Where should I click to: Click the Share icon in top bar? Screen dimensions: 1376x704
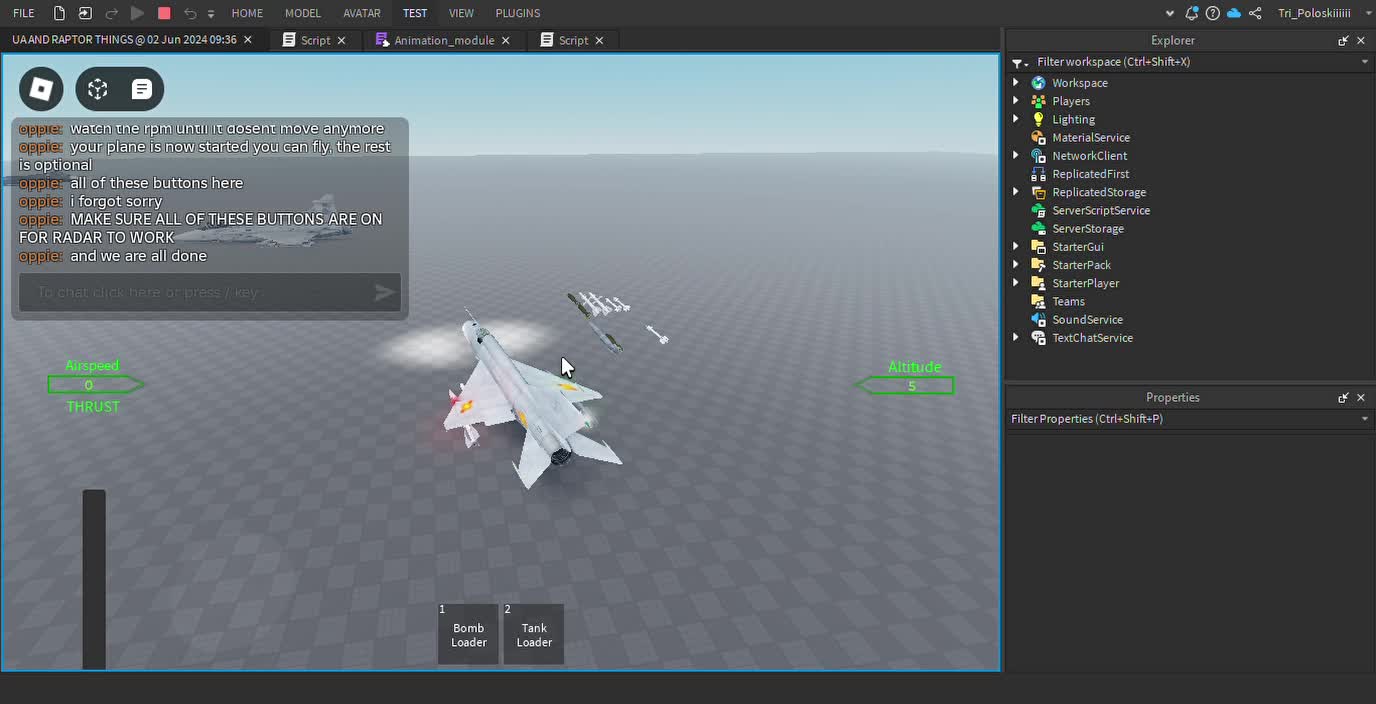click(x=1255, y=13)
